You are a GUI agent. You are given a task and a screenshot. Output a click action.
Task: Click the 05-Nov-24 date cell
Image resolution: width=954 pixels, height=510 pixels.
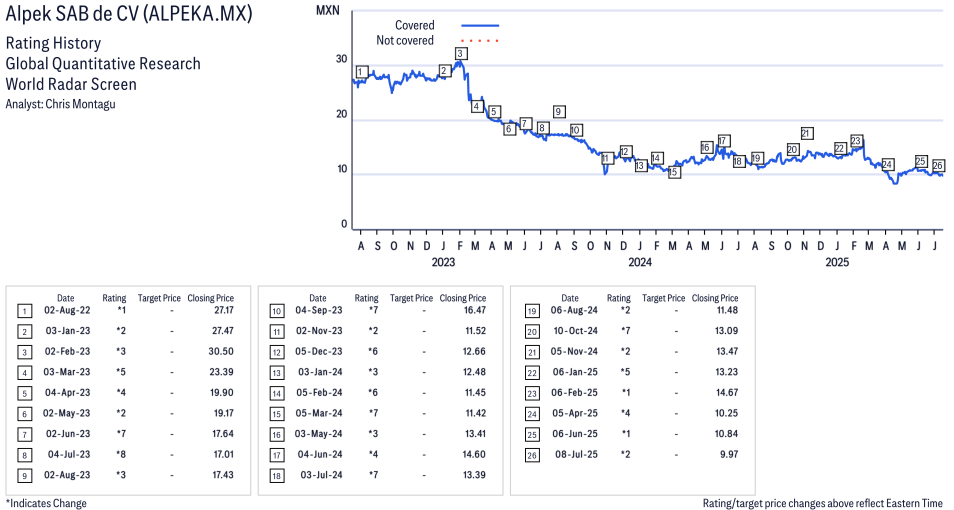tap(574, 352)
